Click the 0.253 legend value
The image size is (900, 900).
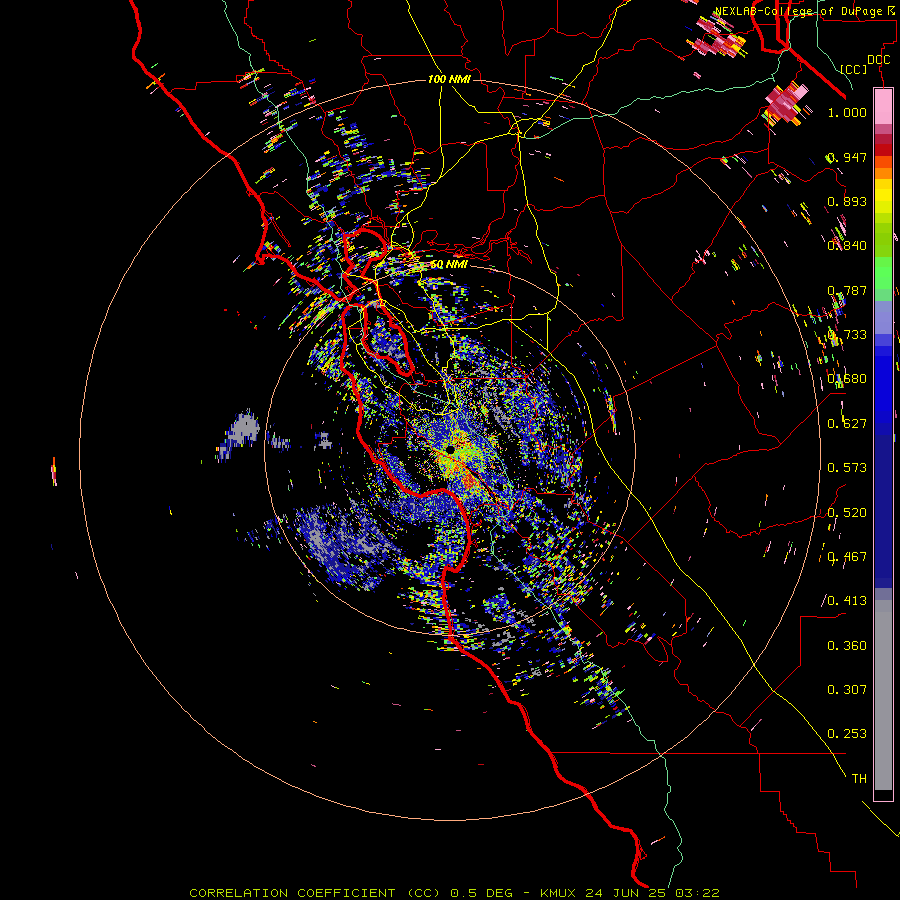tap(847, 734)
